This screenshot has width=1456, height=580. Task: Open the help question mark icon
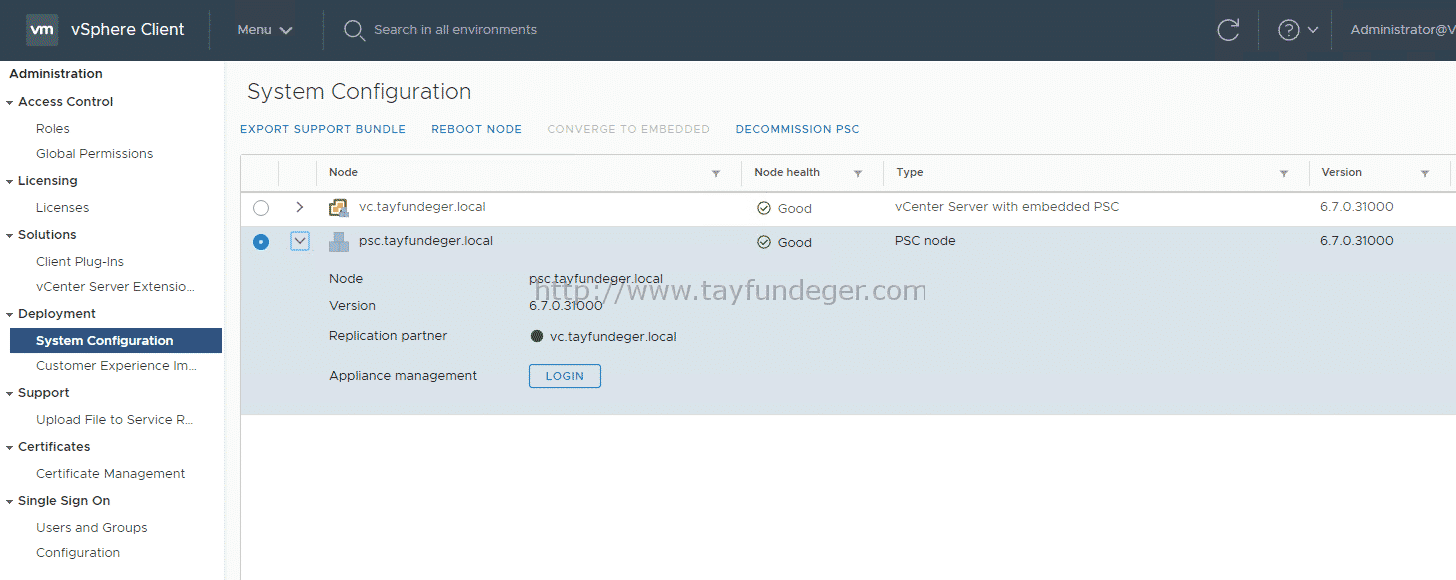[1289, 30]
